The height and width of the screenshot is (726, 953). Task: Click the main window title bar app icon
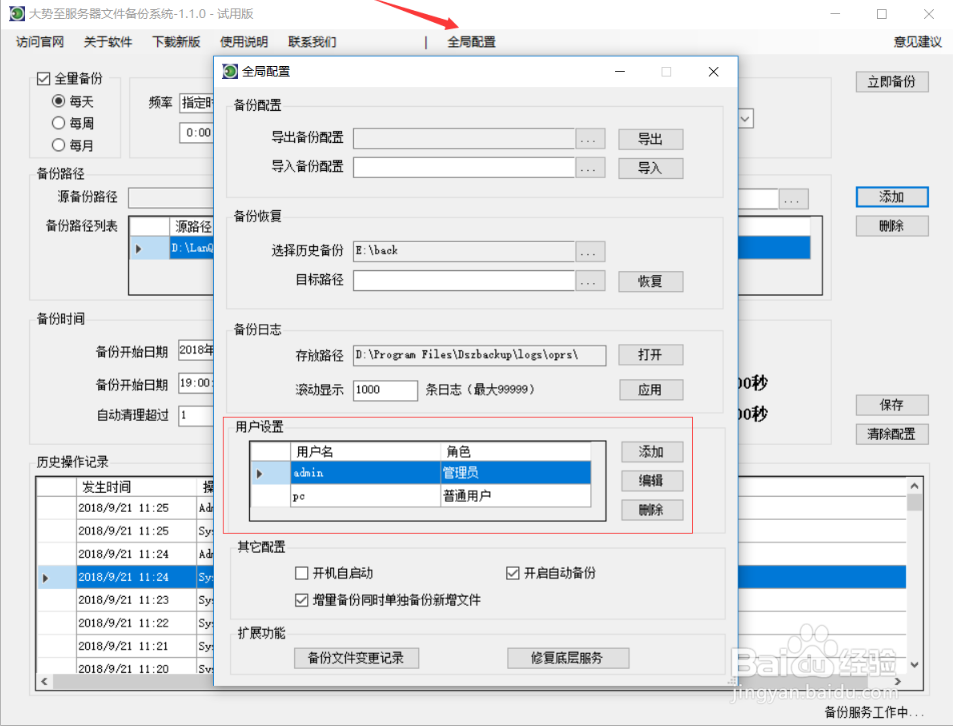(x=17, y=13)
